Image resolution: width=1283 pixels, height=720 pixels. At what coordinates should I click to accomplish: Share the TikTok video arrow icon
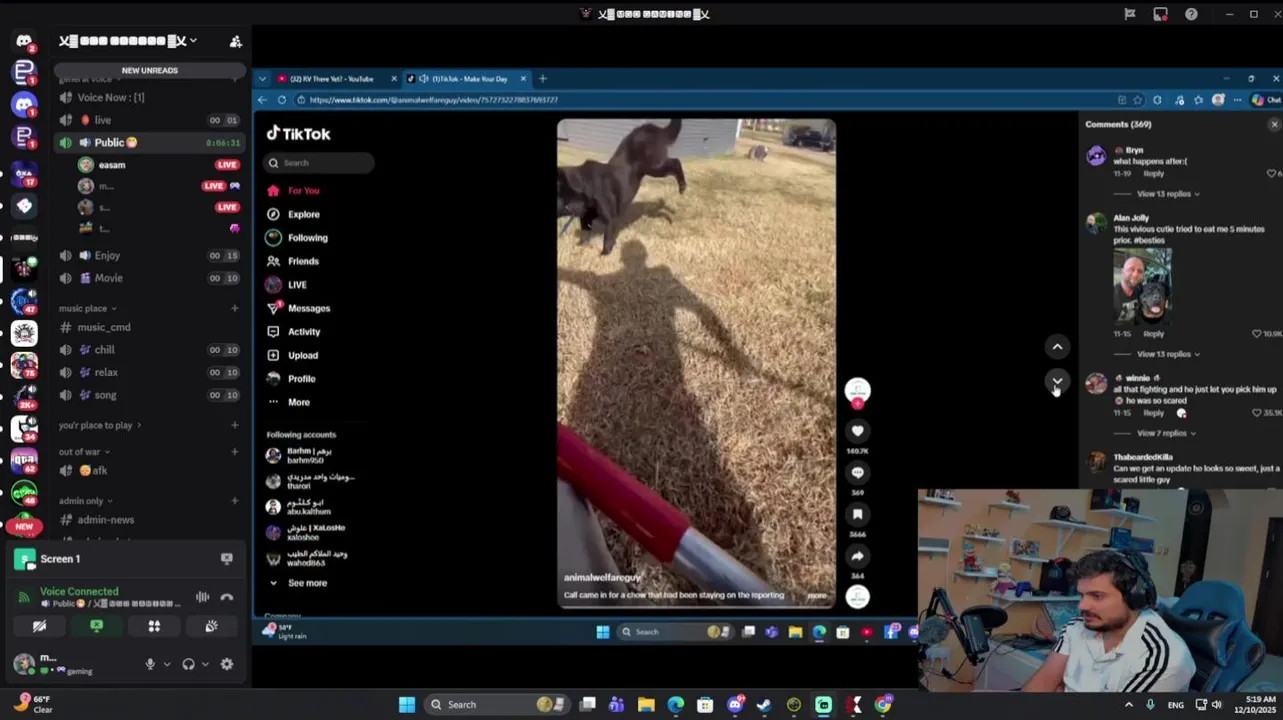tap(857, 556)
